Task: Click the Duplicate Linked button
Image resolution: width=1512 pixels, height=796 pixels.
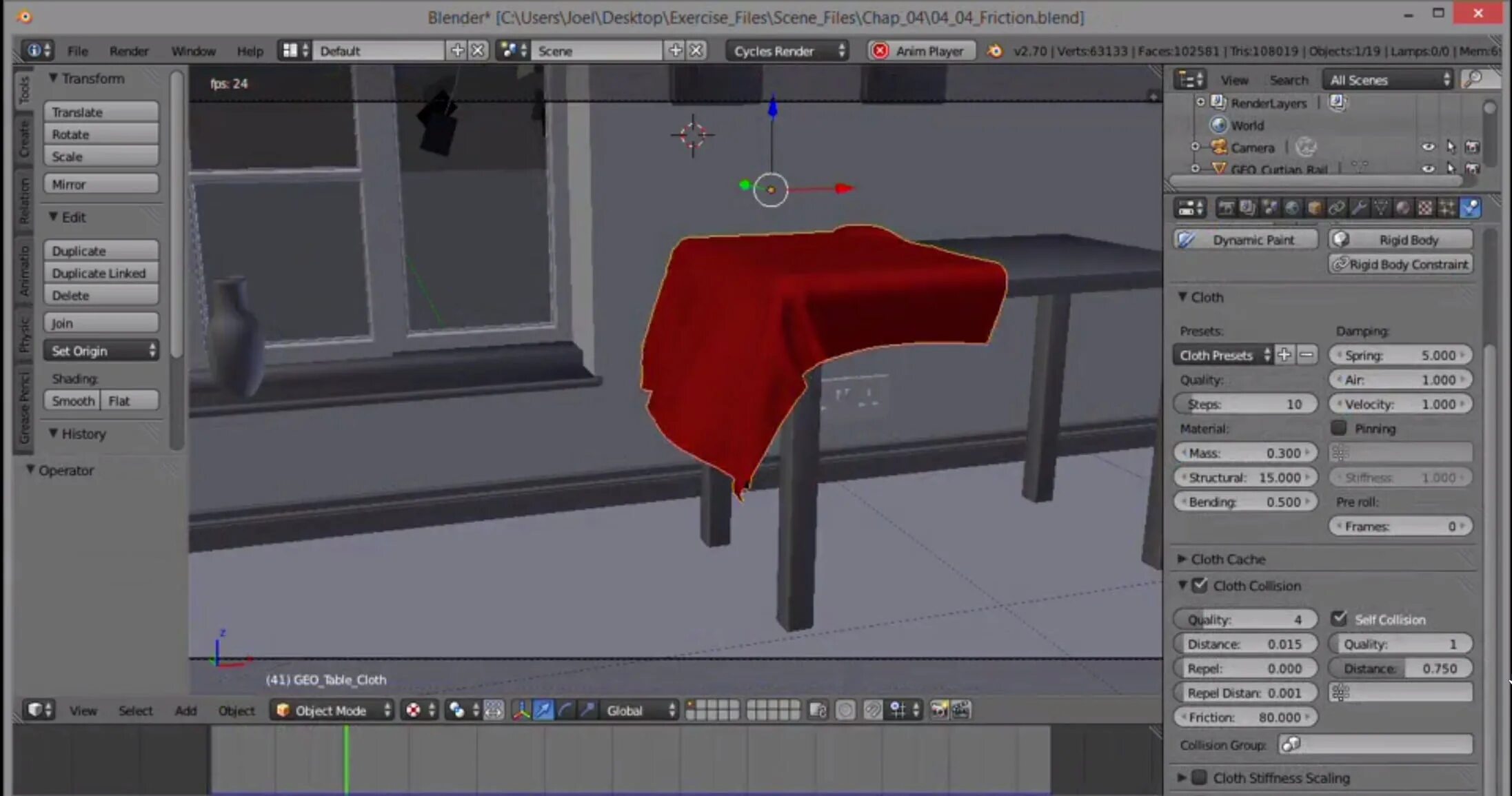Action: coord(101,273)
